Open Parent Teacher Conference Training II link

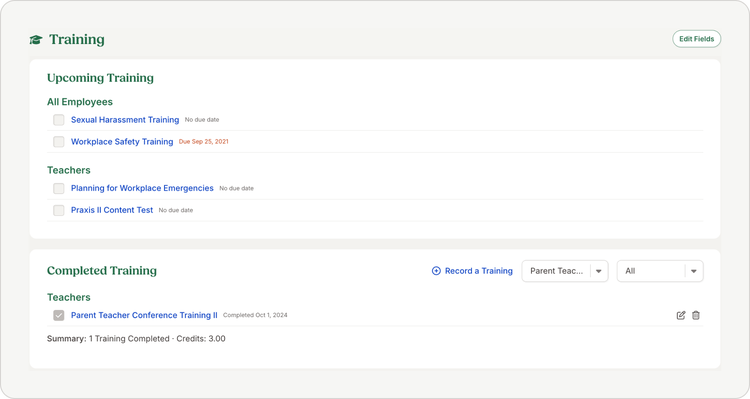pyautogui.click(x=144, y=315)
